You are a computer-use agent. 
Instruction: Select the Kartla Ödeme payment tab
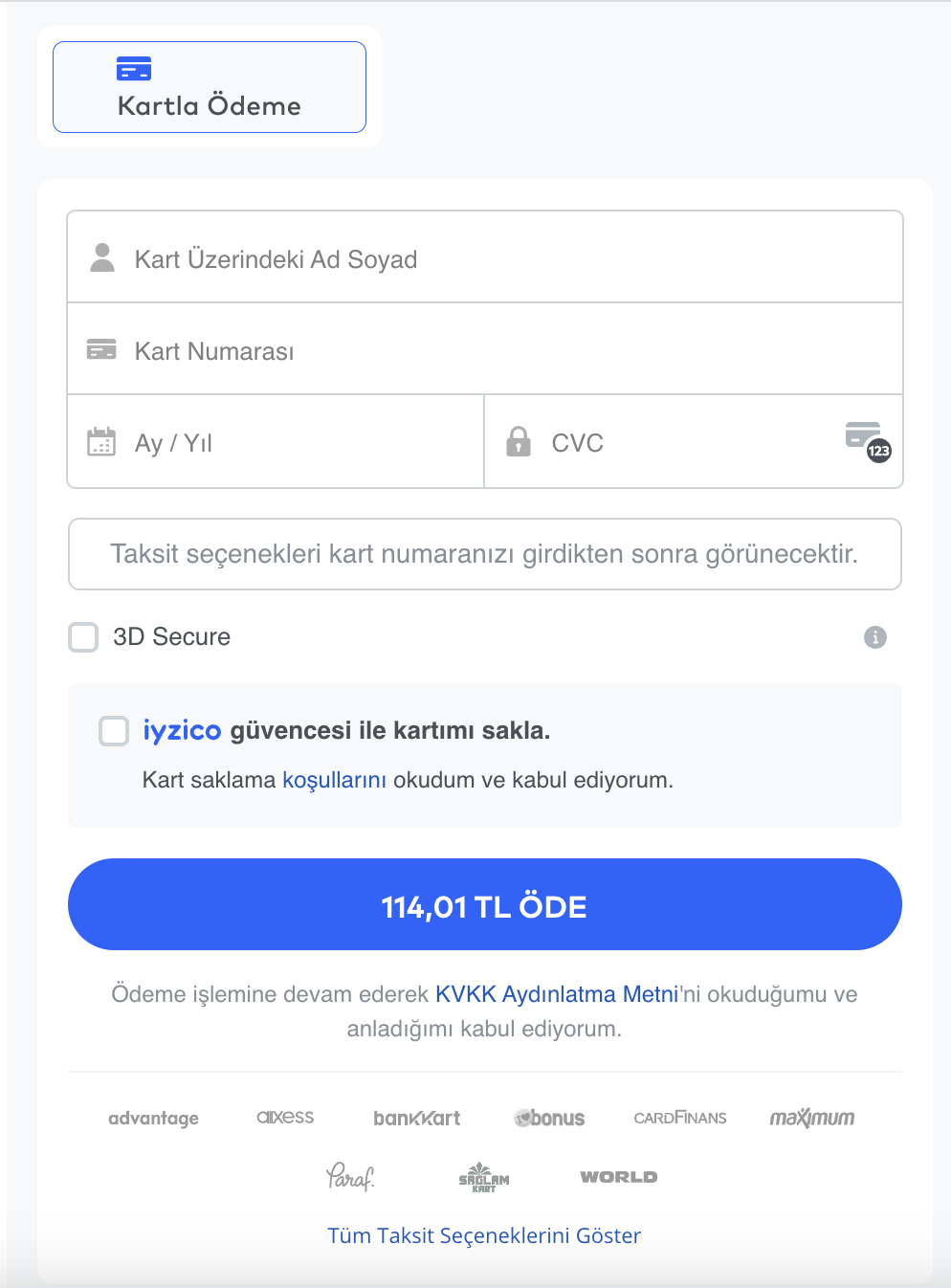pos(209,87)
